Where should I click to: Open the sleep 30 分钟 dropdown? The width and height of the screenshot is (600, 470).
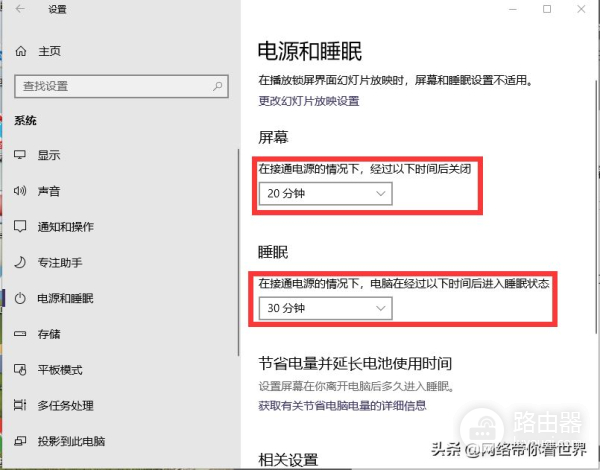[326, 308]
